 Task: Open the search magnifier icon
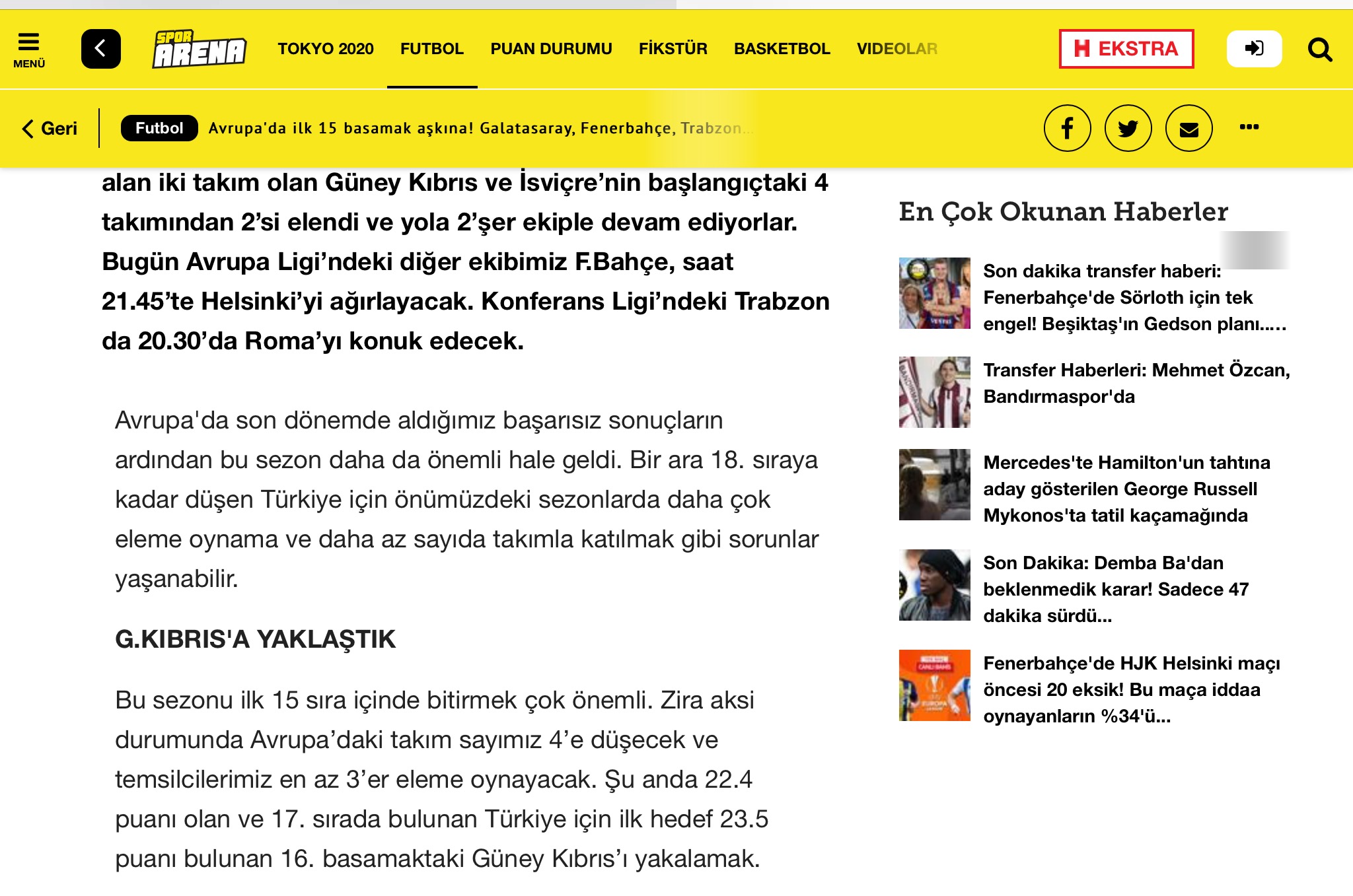coord(1319,50)
